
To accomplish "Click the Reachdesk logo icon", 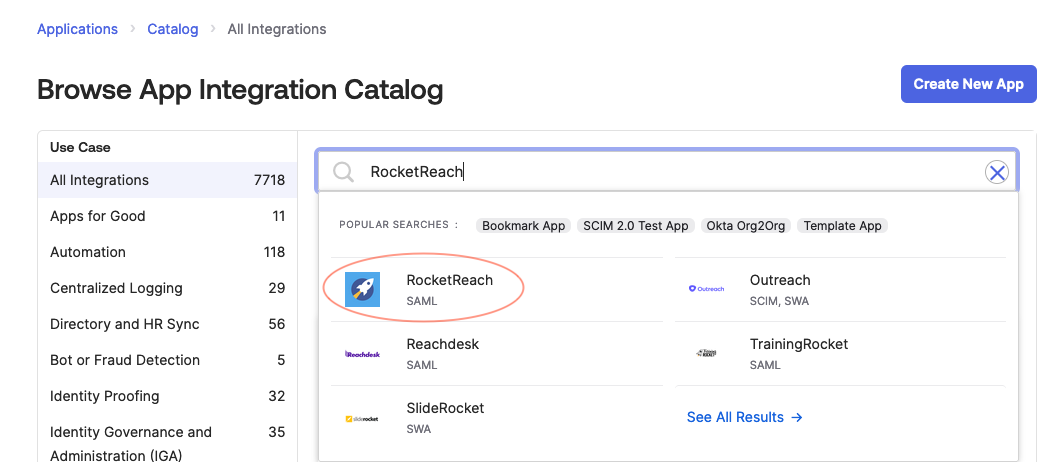I will pos(362,353).
